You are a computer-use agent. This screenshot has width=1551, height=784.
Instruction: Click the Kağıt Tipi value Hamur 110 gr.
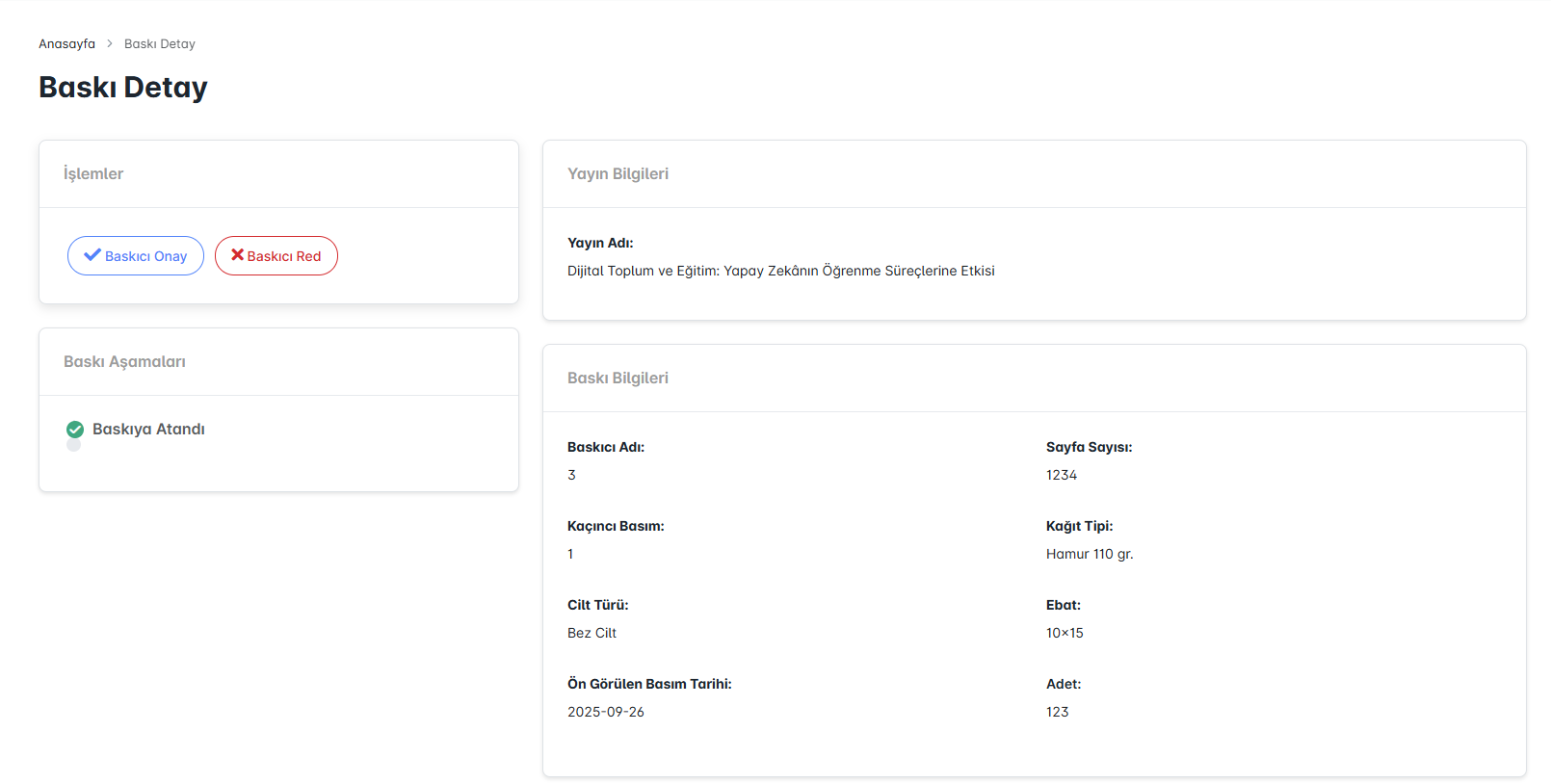click(x=1090, y=554)
